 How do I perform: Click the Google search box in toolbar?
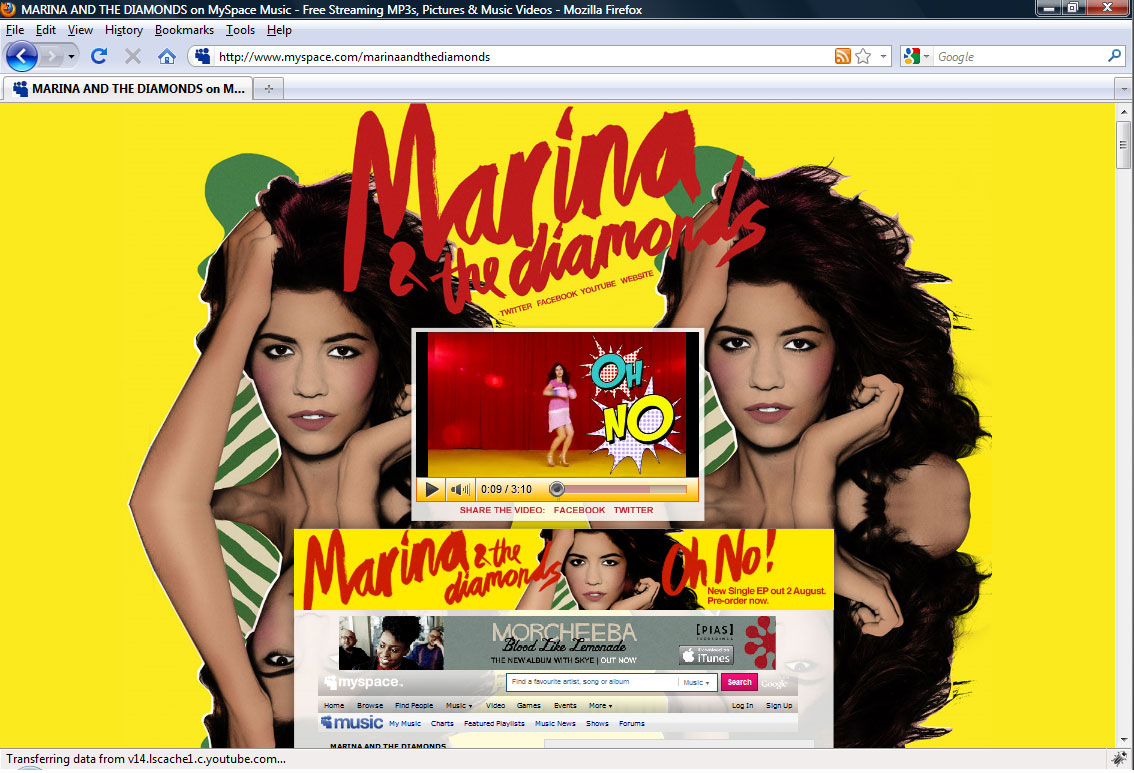pyautogui.click(x=1020, y=56)
